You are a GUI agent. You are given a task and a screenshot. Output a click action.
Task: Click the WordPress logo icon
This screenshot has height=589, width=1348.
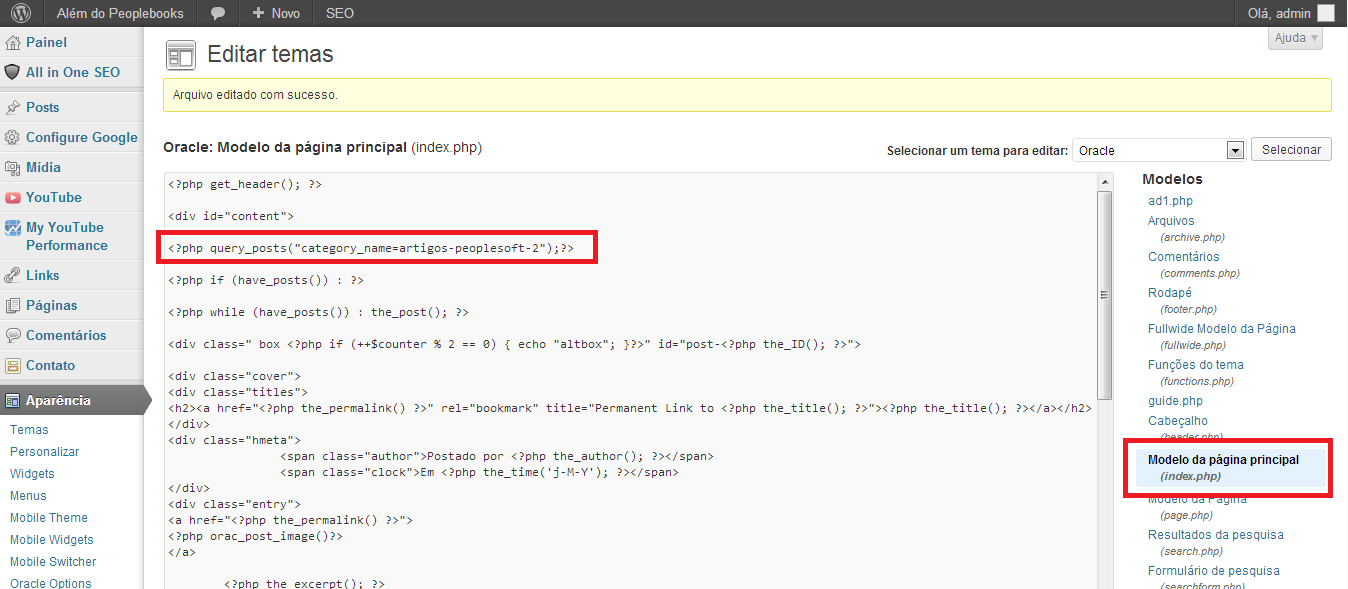pyautogui.click(x=21, y=13)
